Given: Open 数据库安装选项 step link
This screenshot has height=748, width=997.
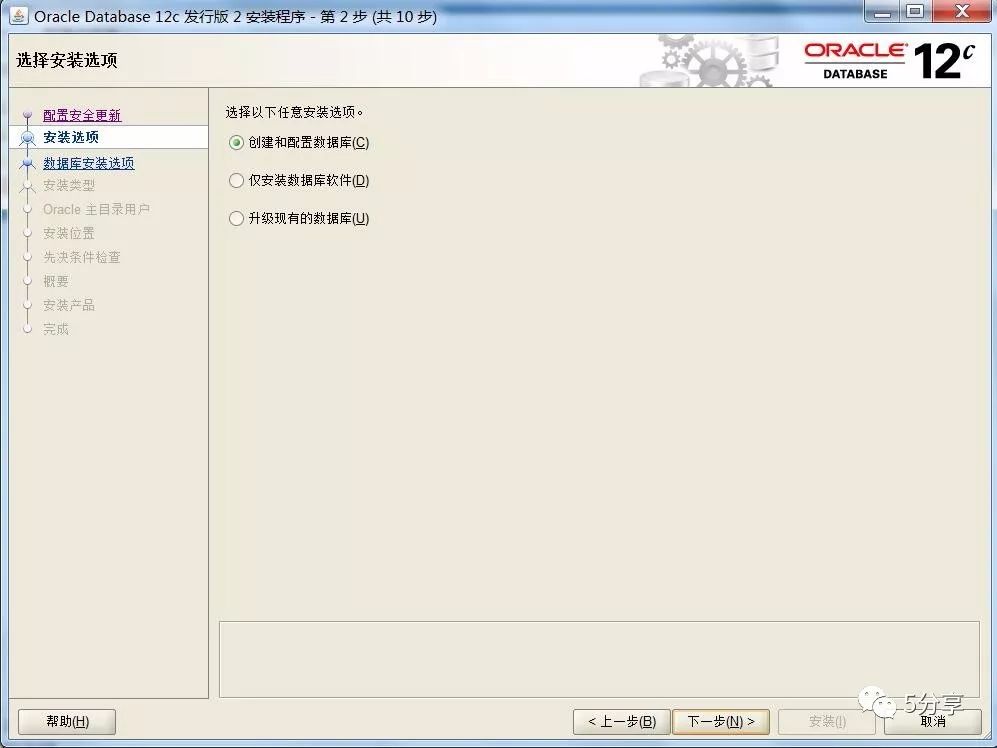Looking at the screenshot, I should (x=88, y=163).
